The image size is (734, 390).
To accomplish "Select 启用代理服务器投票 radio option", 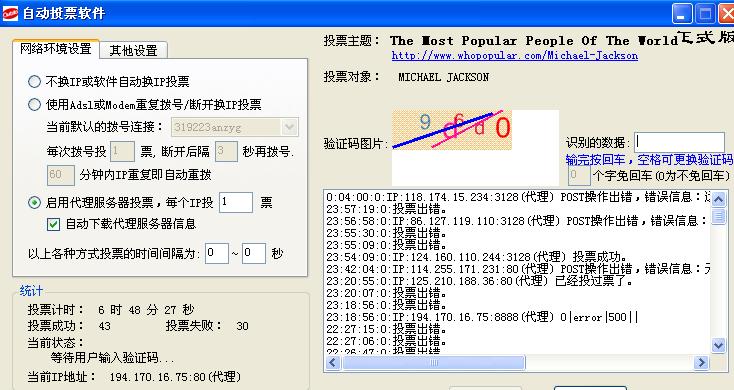I will 35,202.
